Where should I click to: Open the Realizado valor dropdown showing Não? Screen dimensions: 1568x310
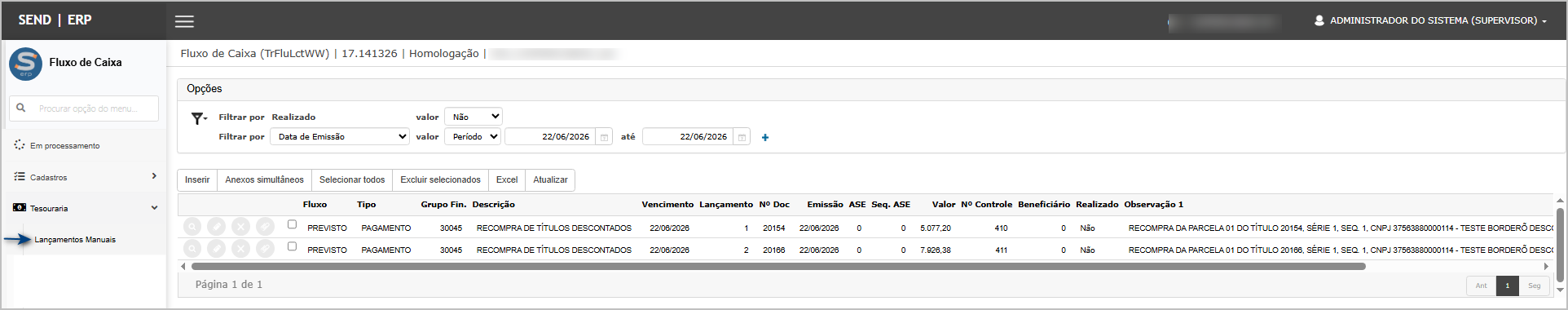click(473, 117)
